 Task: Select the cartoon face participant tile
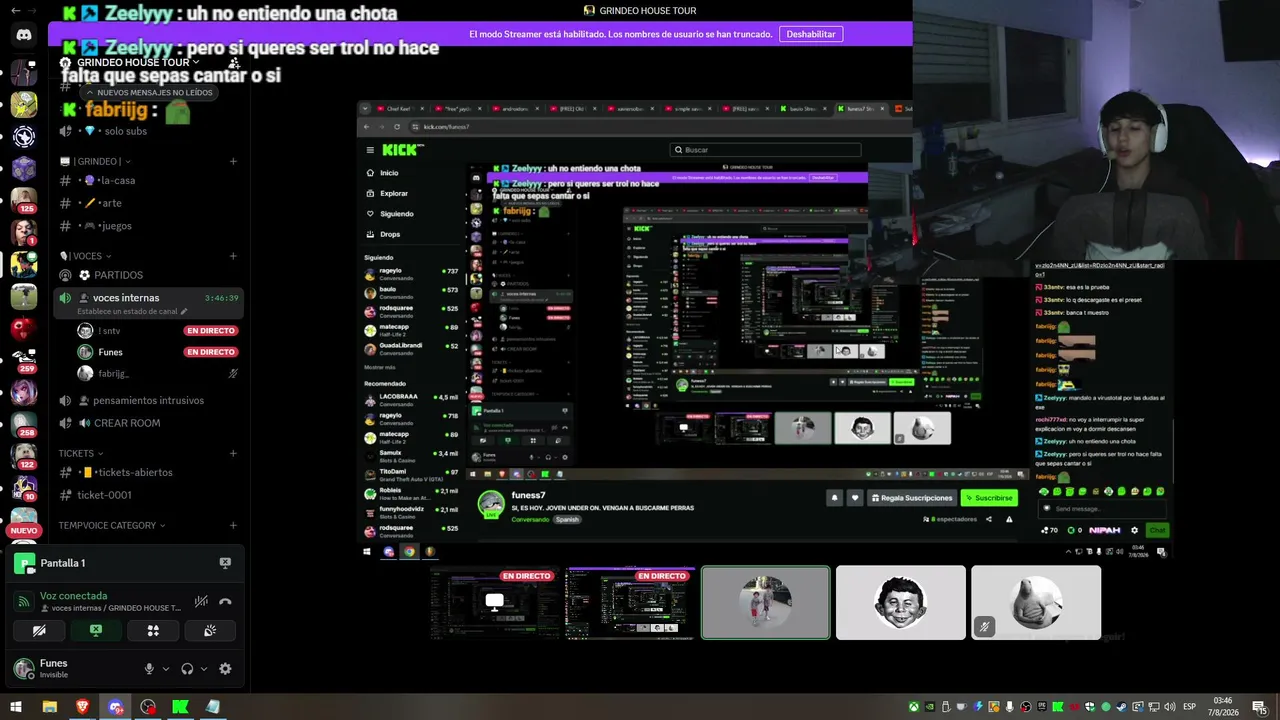point(901,602)
